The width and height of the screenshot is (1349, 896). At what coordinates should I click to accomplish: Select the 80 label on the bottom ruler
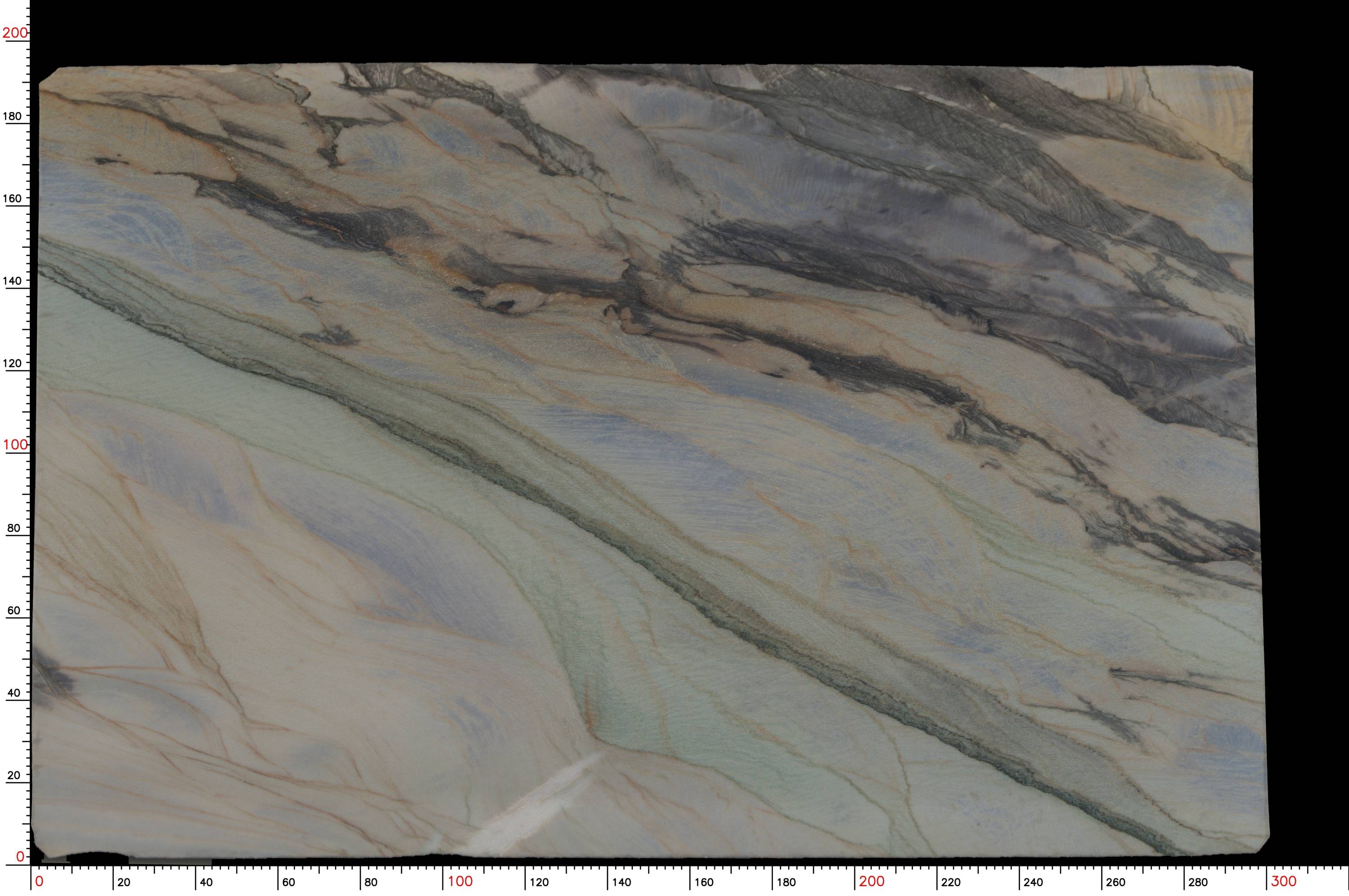(x=371, y=882)
